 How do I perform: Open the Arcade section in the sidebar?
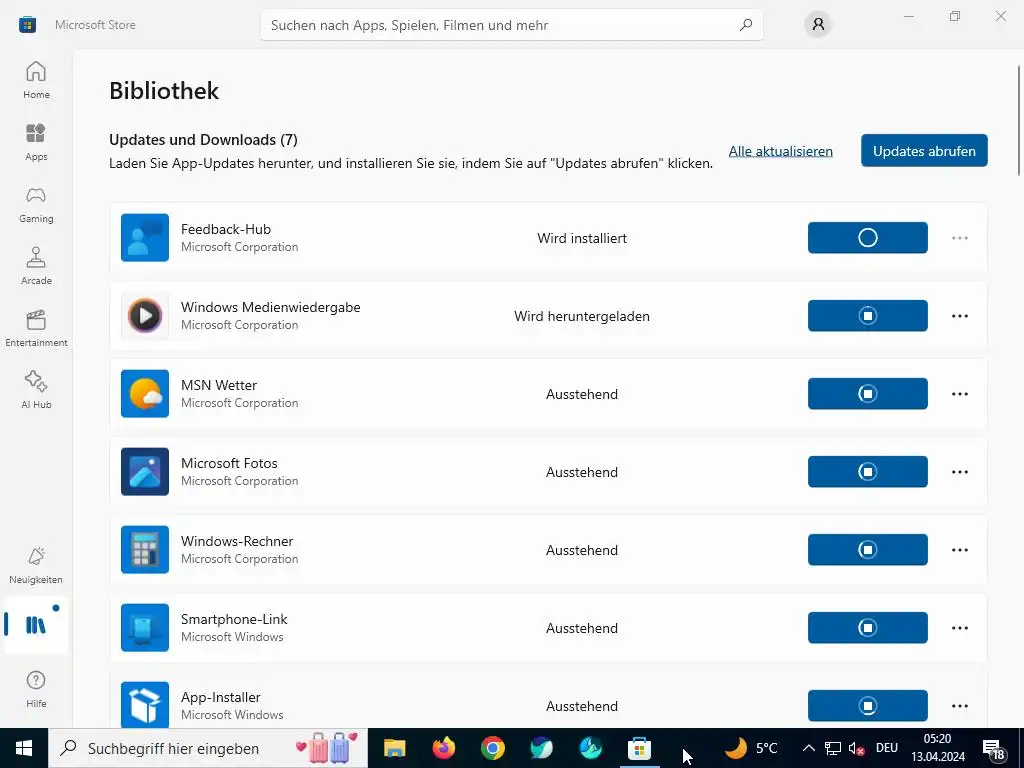click(x=36, y=266)
